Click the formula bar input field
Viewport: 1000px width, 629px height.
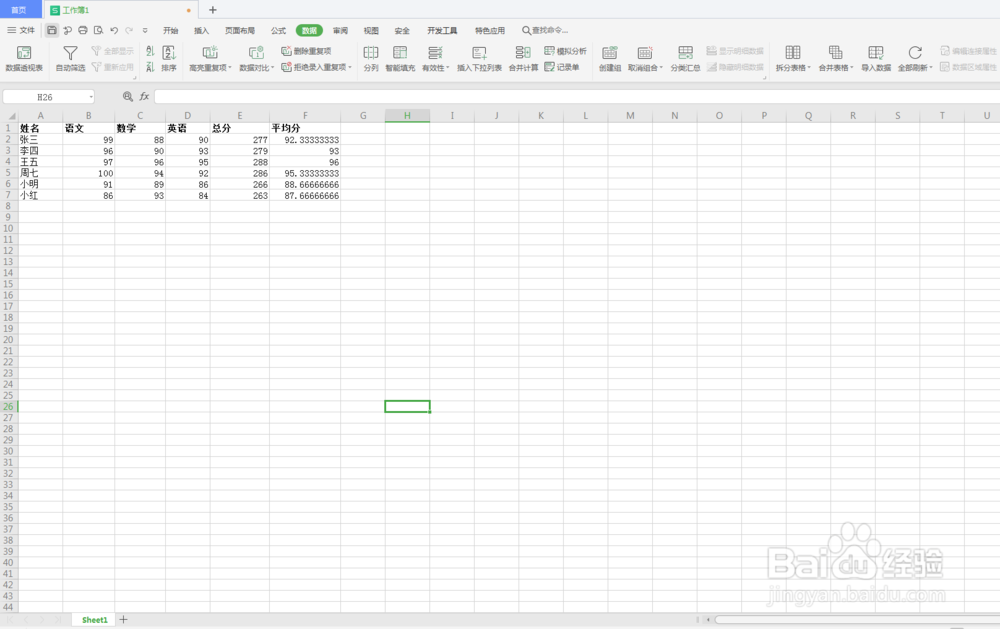577,96
